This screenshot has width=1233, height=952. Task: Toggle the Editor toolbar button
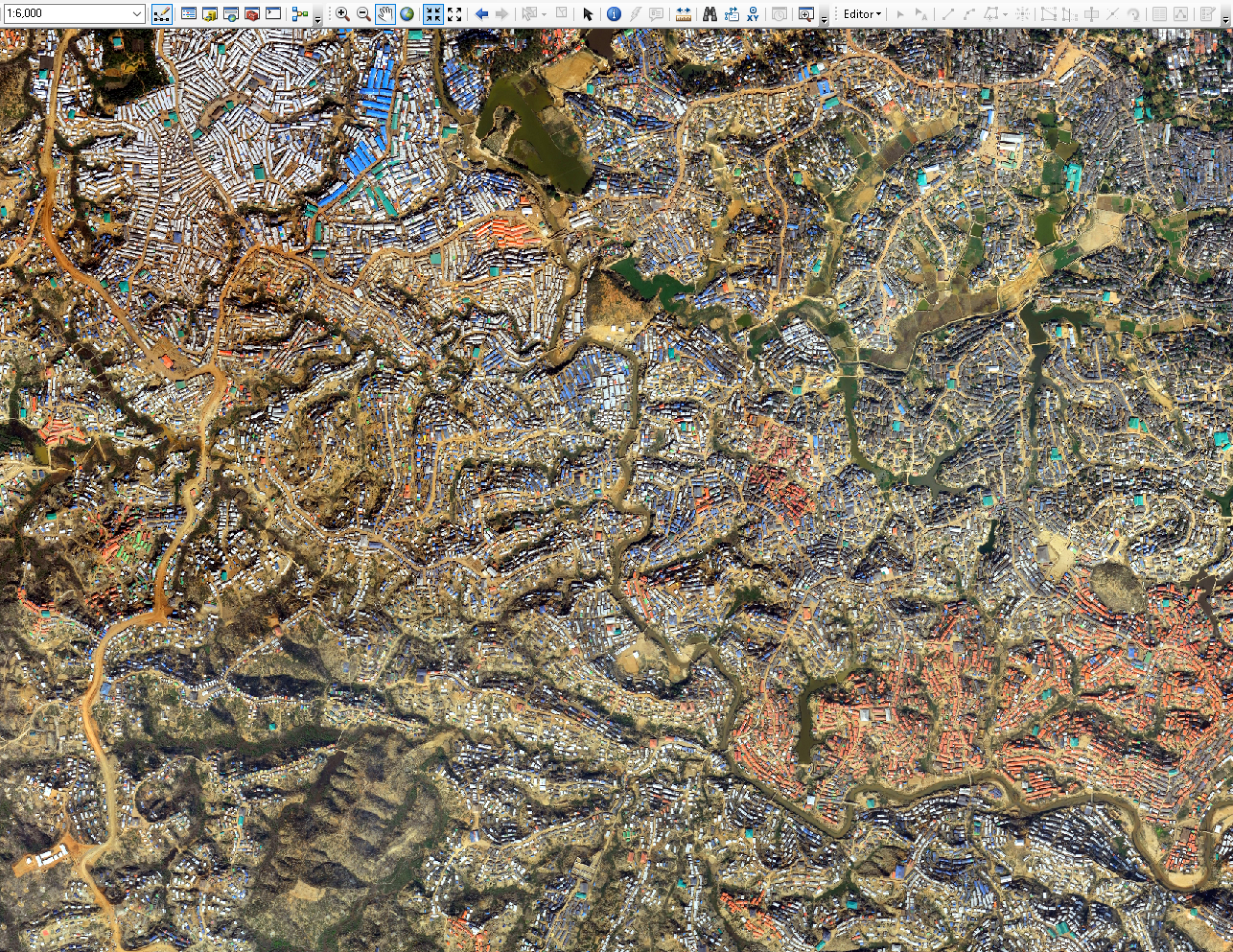pos(161,14)
